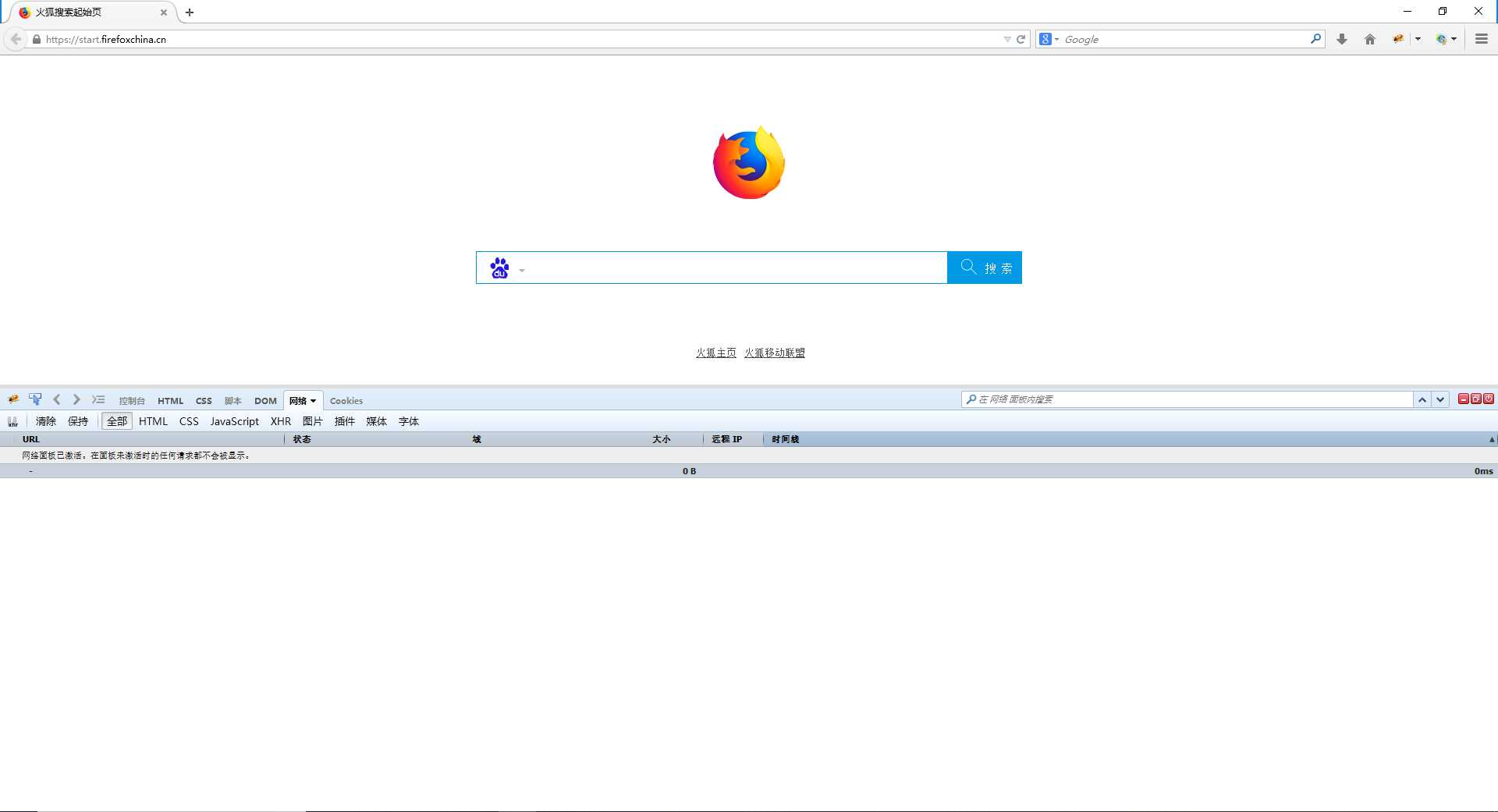Toggle the Firebug bug icon in browser toolbar
Image resolution: width=1498 pixels, height=812 pixels.
pos(1398,39)
